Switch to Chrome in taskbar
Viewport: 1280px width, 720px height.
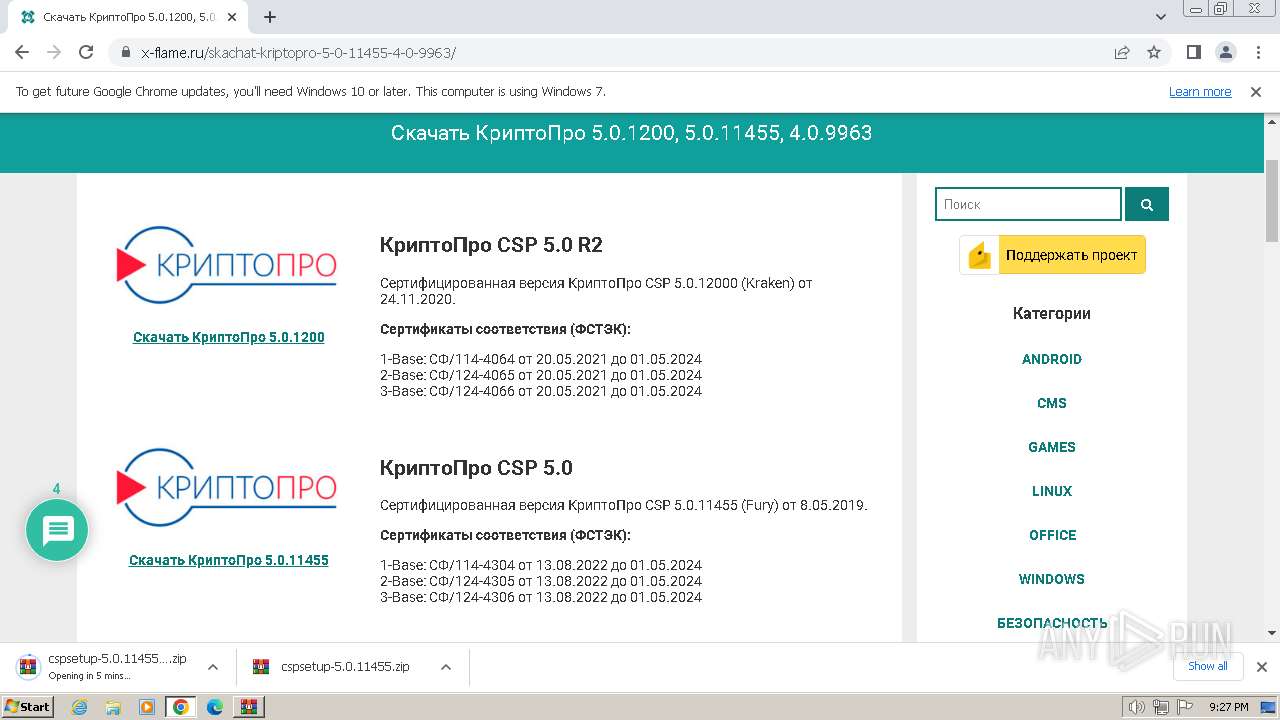[181, 707]
